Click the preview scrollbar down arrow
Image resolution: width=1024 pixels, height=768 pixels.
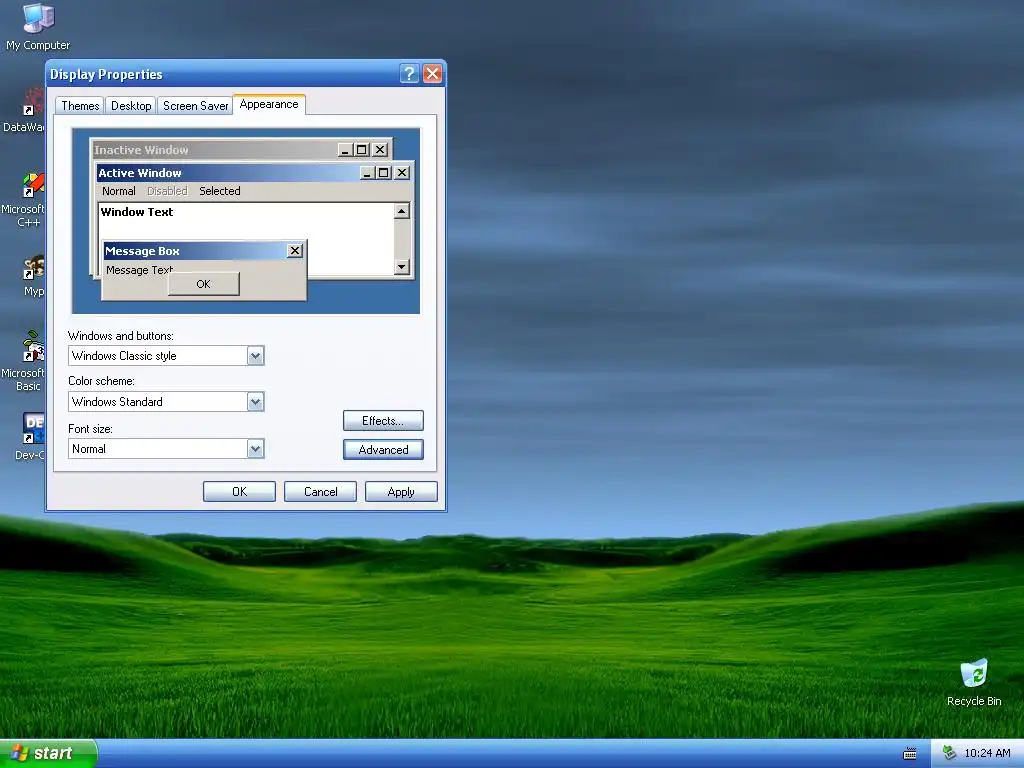pos(402,266)
